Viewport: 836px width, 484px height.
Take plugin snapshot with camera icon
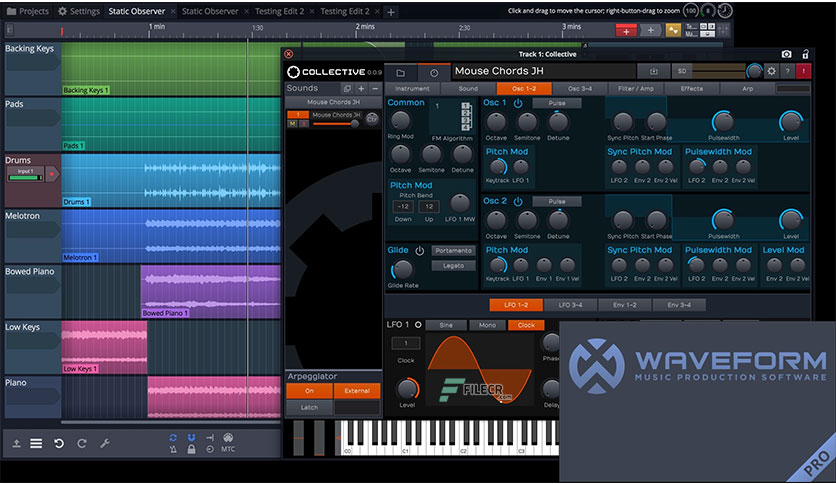click(x=786, y=54)
